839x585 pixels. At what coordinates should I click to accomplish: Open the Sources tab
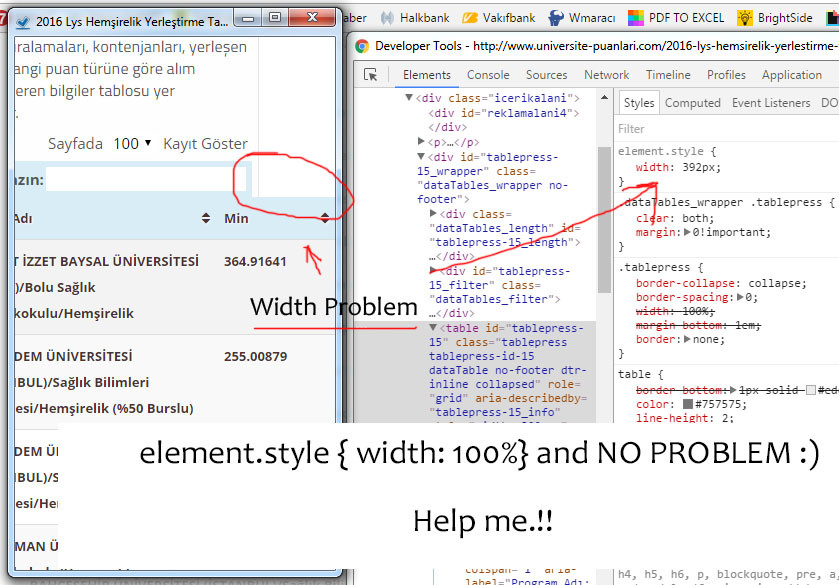pyautogui.click(x=546, y=75)
